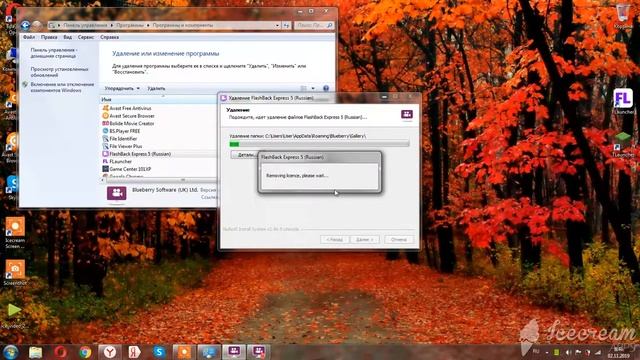This screenshot has height=360, width=640.
Task: Change the list view mode icon
Action: tap(303, 88)
